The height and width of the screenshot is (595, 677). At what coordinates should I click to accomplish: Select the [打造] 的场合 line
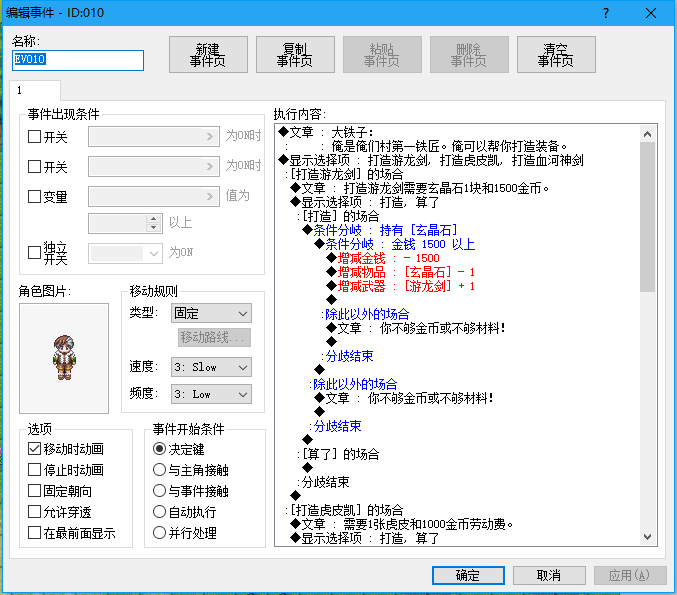coord(338,216)
